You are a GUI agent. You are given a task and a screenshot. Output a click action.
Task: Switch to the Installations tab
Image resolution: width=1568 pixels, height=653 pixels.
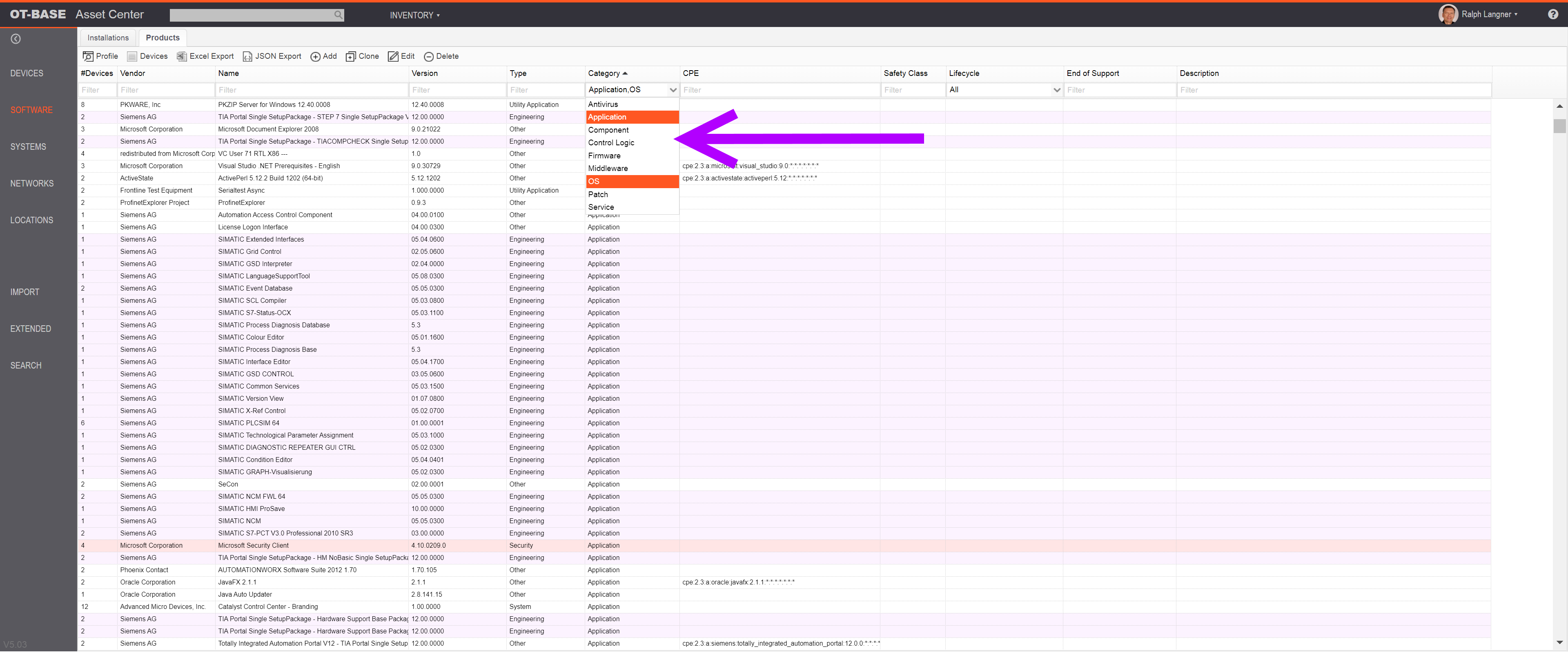pyautogui.click(x=108, y=38)
